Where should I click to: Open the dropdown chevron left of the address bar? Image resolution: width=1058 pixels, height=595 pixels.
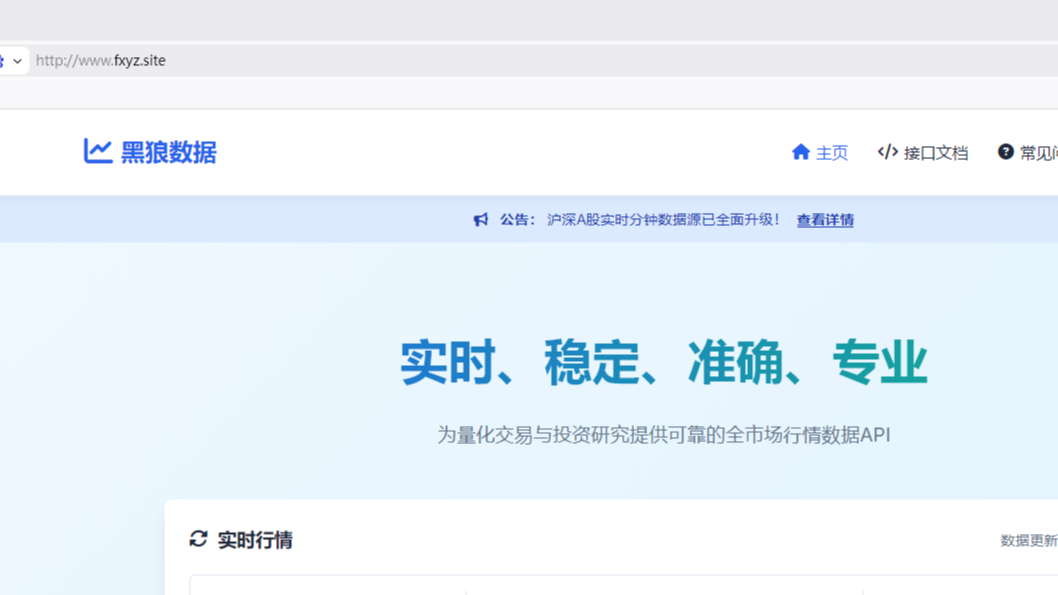point(18,60)
